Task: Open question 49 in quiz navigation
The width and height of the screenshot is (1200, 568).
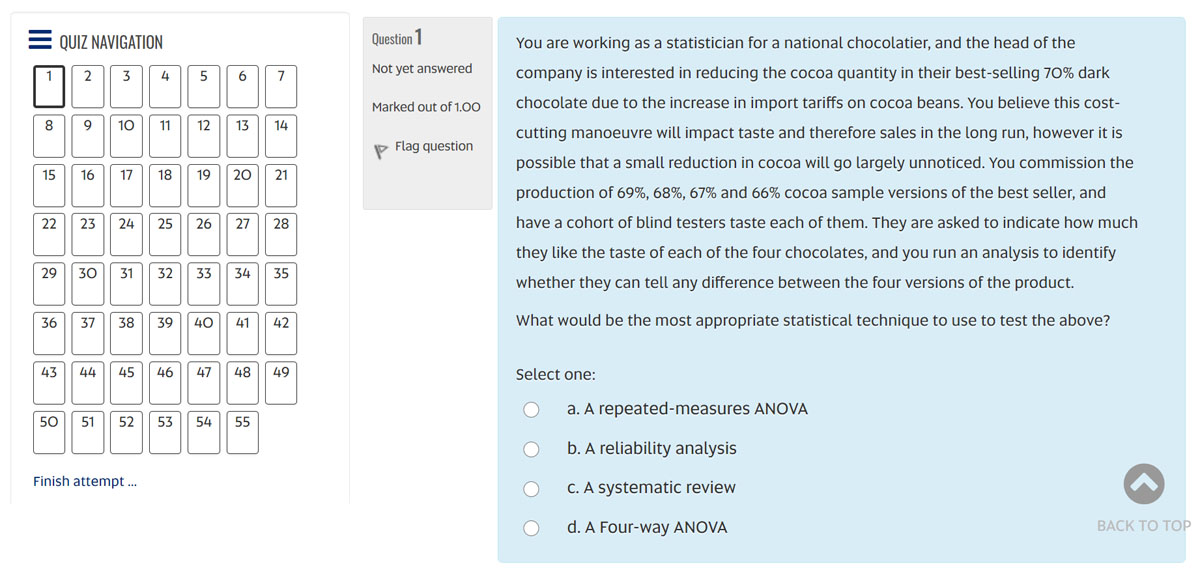Action: (281, 383)
